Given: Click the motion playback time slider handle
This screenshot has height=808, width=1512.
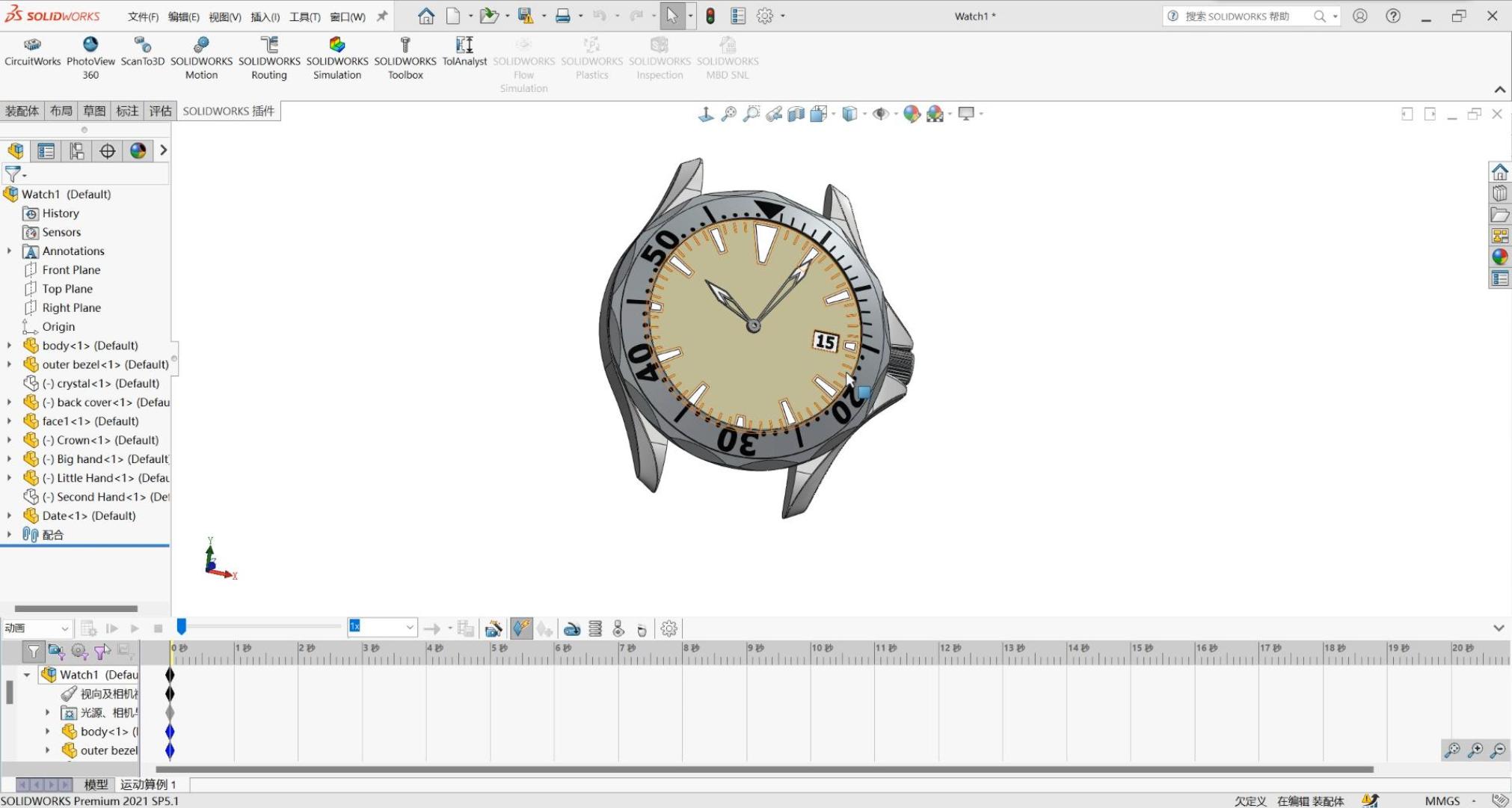Looking at the screenshot, I should [181, 627].
